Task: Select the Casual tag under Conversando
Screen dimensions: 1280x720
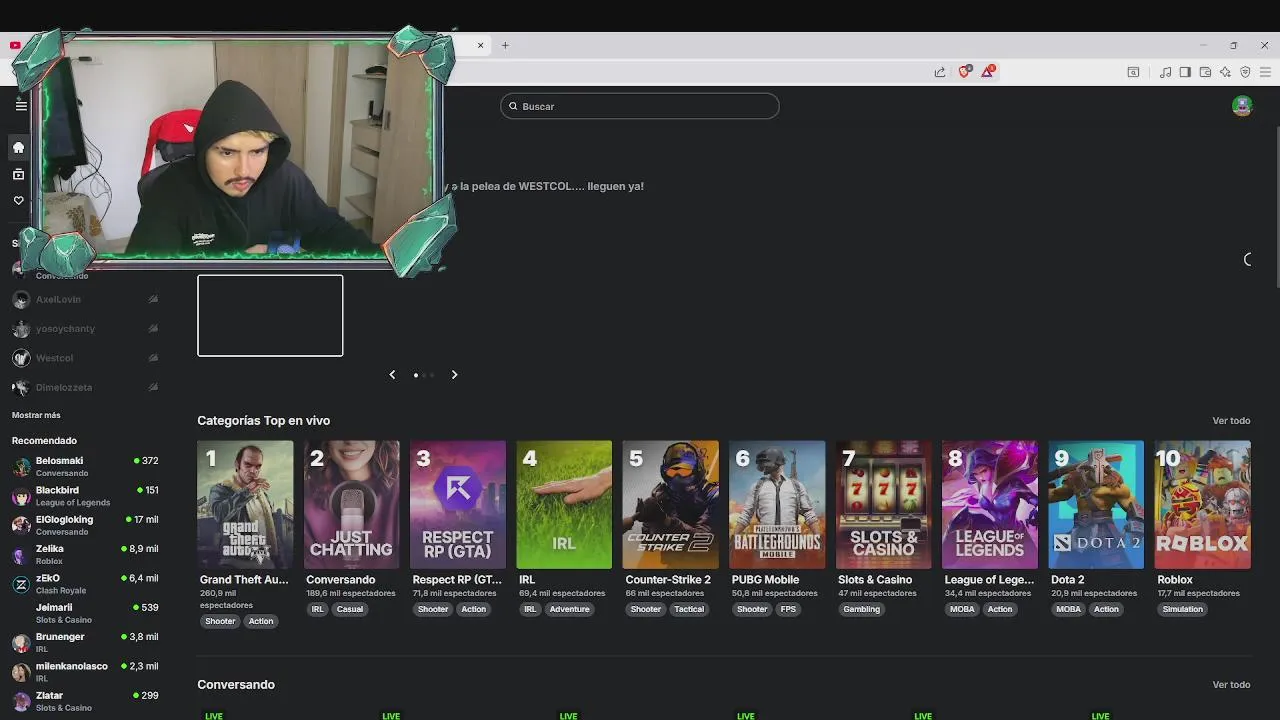Action: click(350, 609)
